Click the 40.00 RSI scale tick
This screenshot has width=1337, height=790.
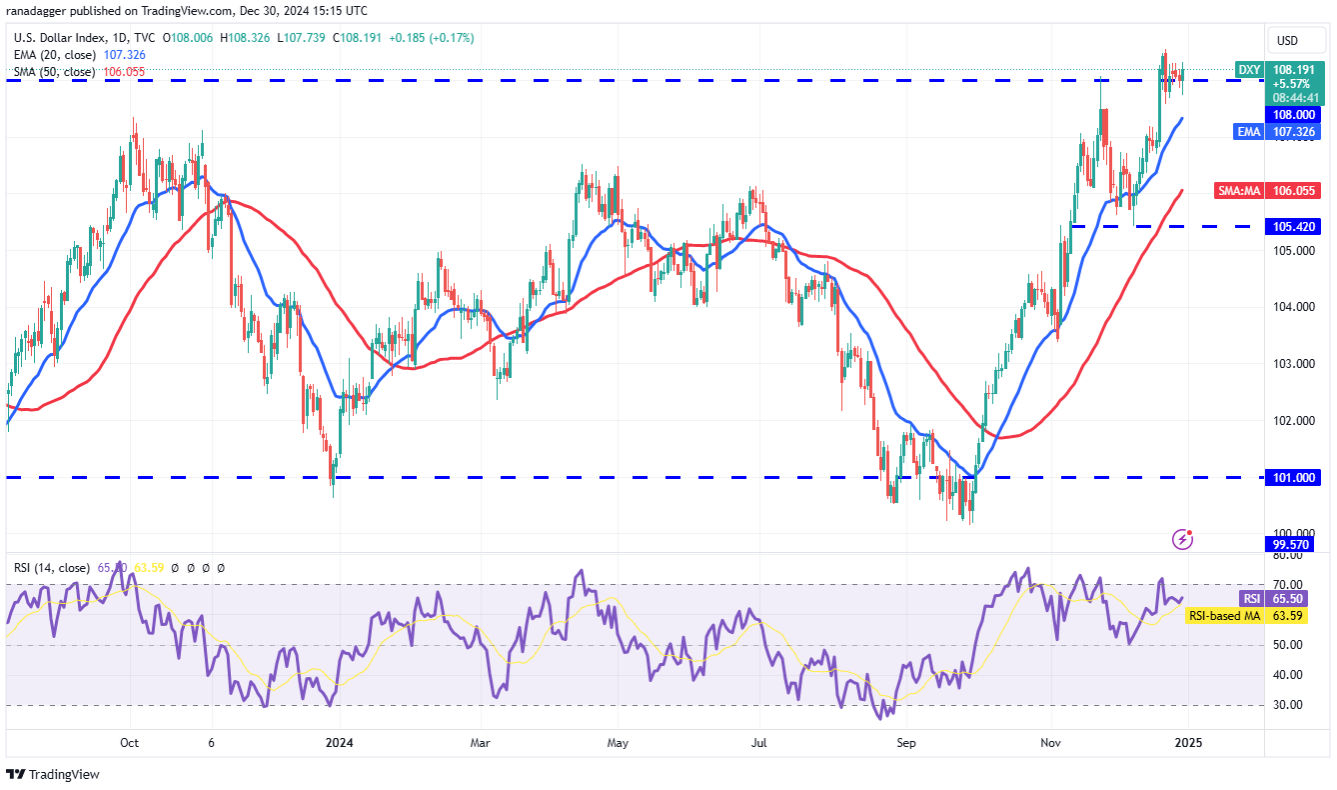pyautogui.click(x=1286, y=675)
